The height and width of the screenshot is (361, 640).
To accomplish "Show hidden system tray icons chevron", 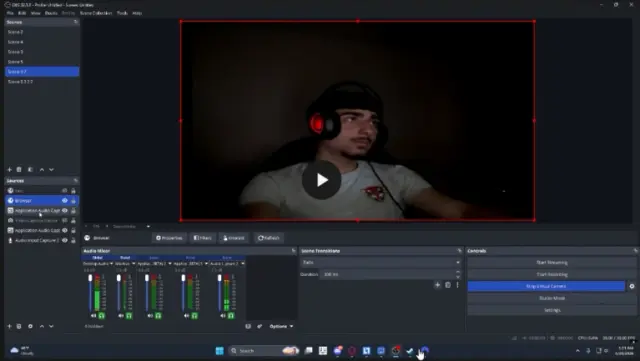I will coord(578,350).
